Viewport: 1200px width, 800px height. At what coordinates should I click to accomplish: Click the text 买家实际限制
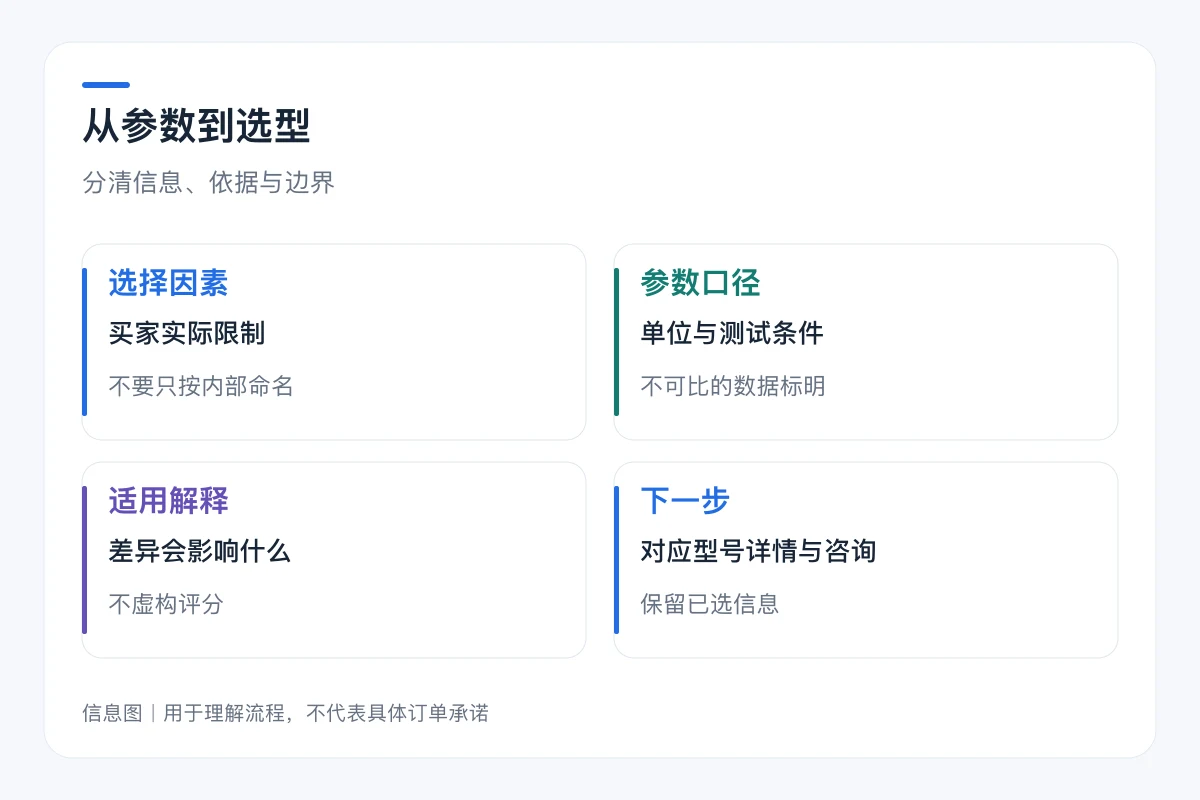click(187, 333)
